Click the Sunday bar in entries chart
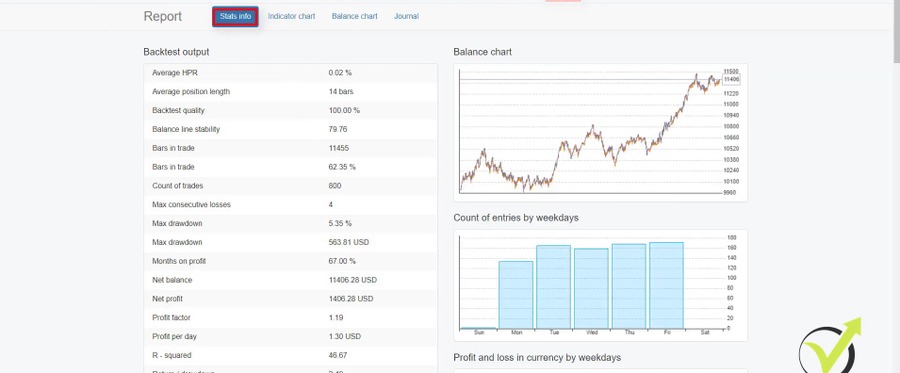This screenshot has width=900, height=373. click(478, 328)
